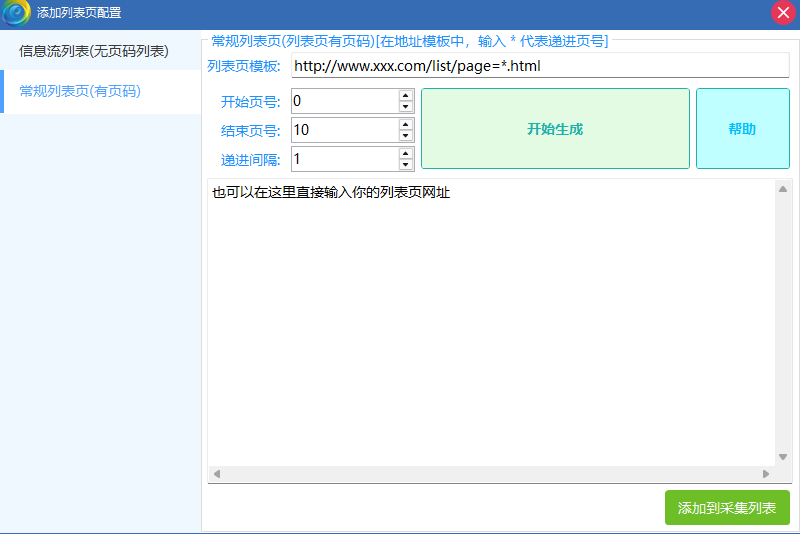Select 常规列表页(有页码) tab
This screenshot has width=800, height=534.
80,91
